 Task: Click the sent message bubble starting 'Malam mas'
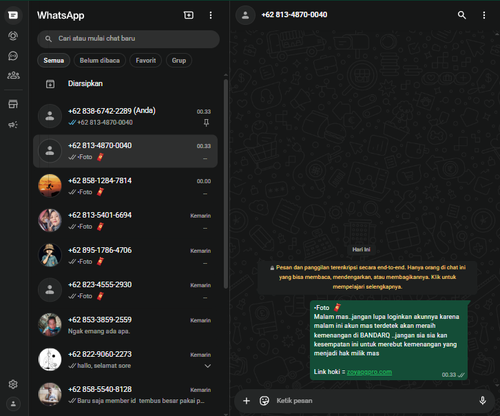[x=389, y=340]
